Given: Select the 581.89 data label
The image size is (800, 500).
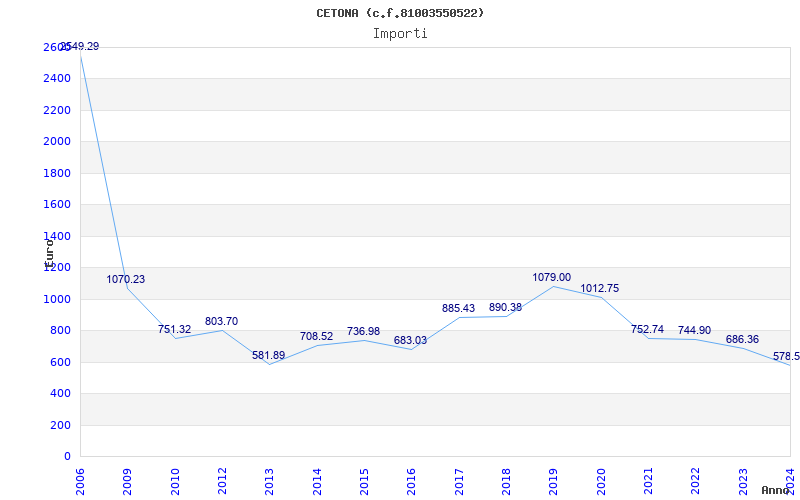Looking at the screenshot, I should tap(268, 355).
